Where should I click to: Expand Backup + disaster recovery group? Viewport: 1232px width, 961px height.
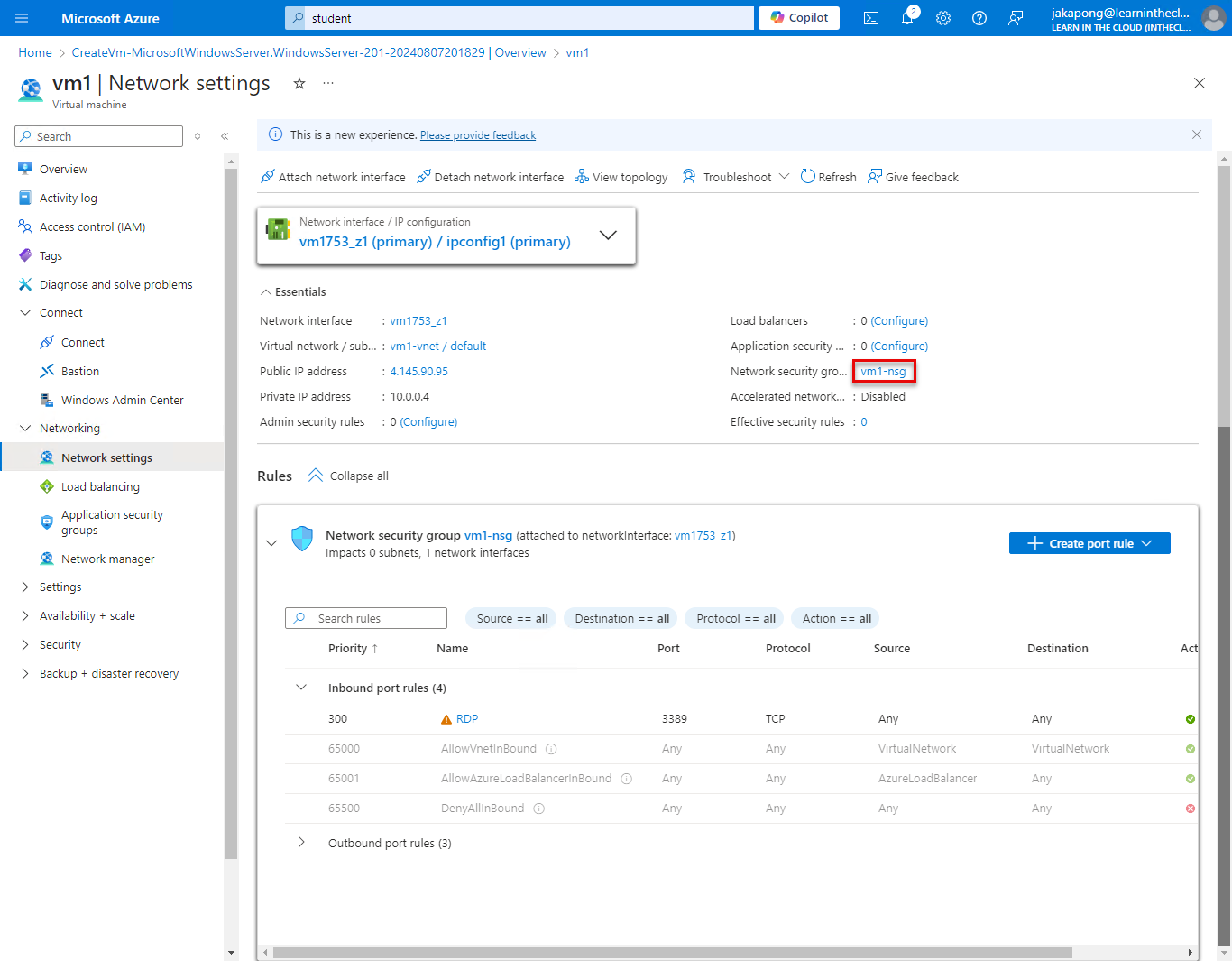click(x=25, y=674)
